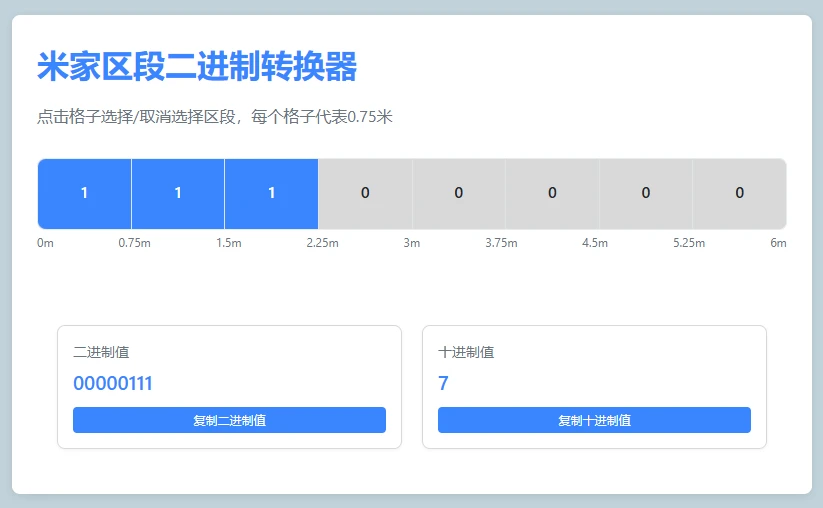
Task: Toggle the segment cell between 0.75m and 1.5m
Action: pyautogui.click(x=178, y=194)
